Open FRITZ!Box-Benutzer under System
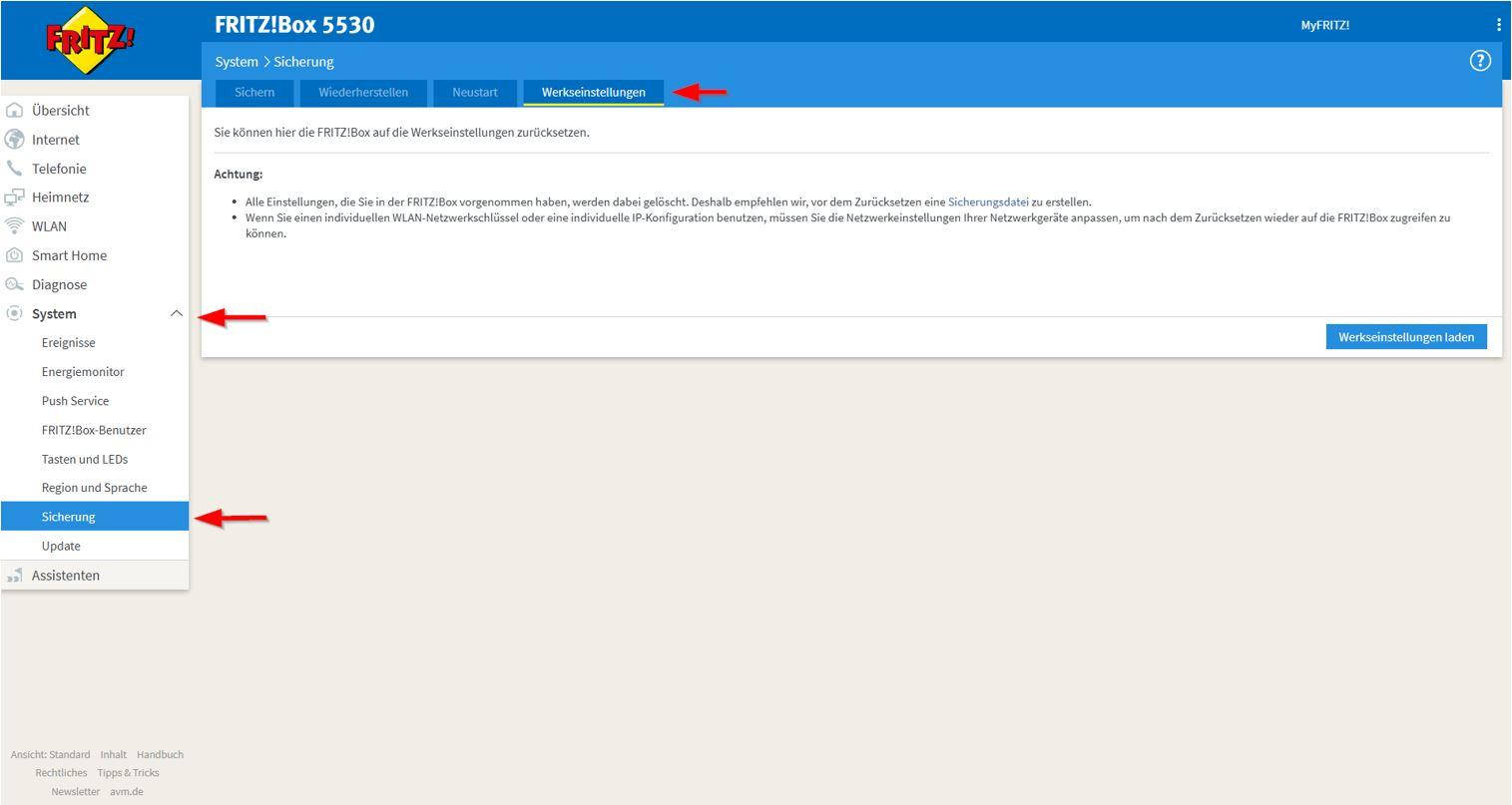The height and width of the screenshot is (805, 1512). 94,430
